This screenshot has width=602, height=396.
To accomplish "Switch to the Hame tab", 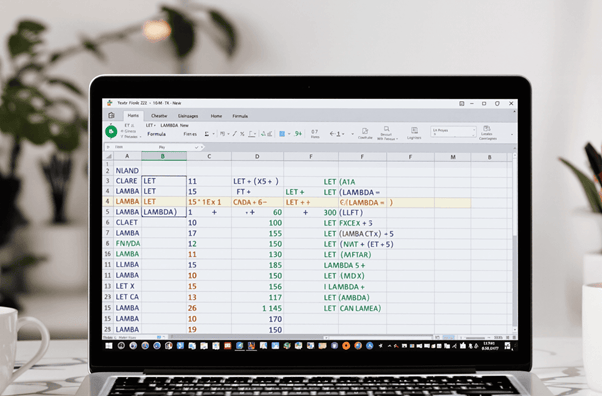I will pyautogui.click(x=133, y=116).
